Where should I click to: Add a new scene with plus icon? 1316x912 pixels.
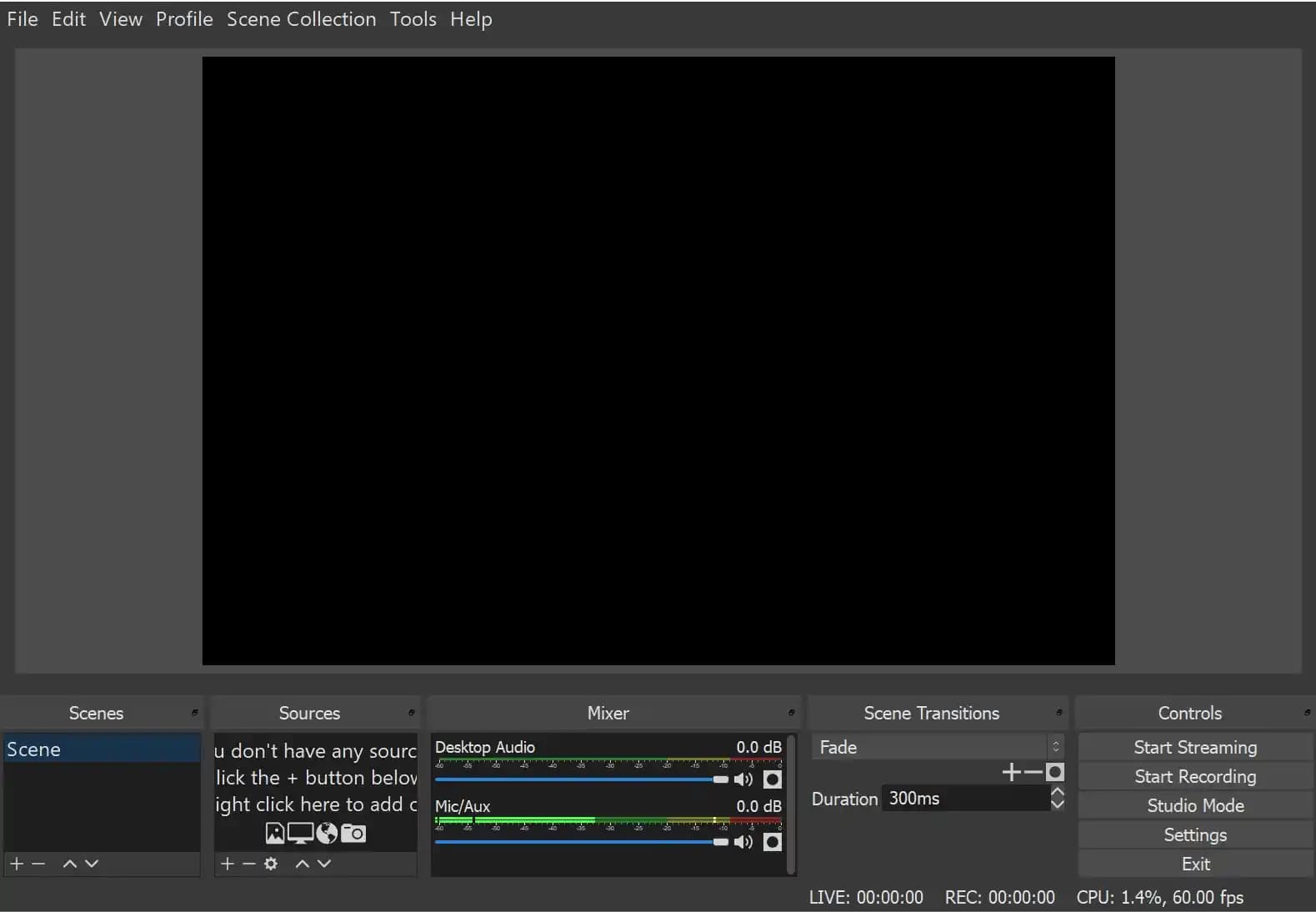[17, 864]
